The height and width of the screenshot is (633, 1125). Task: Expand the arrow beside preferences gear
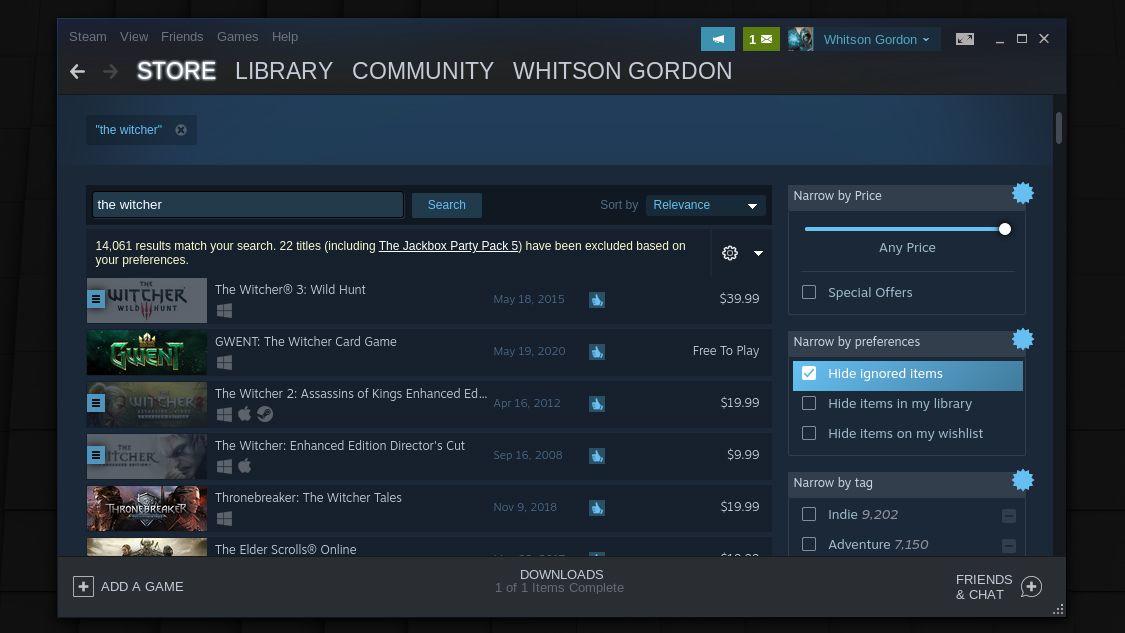pyautogui.click(x=758, y=253)
